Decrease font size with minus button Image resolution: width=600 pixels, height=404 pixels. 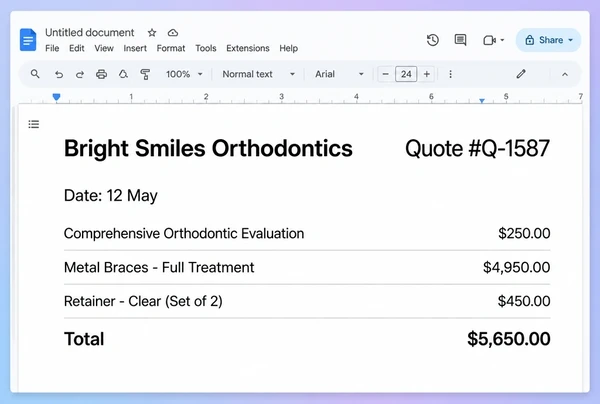pyautogui.click(x=386, y=74)
